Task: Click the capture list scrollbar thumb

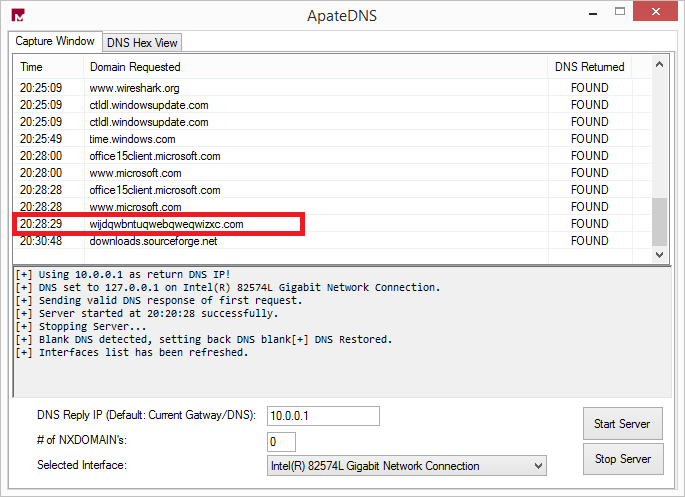Action: point(659,221)
